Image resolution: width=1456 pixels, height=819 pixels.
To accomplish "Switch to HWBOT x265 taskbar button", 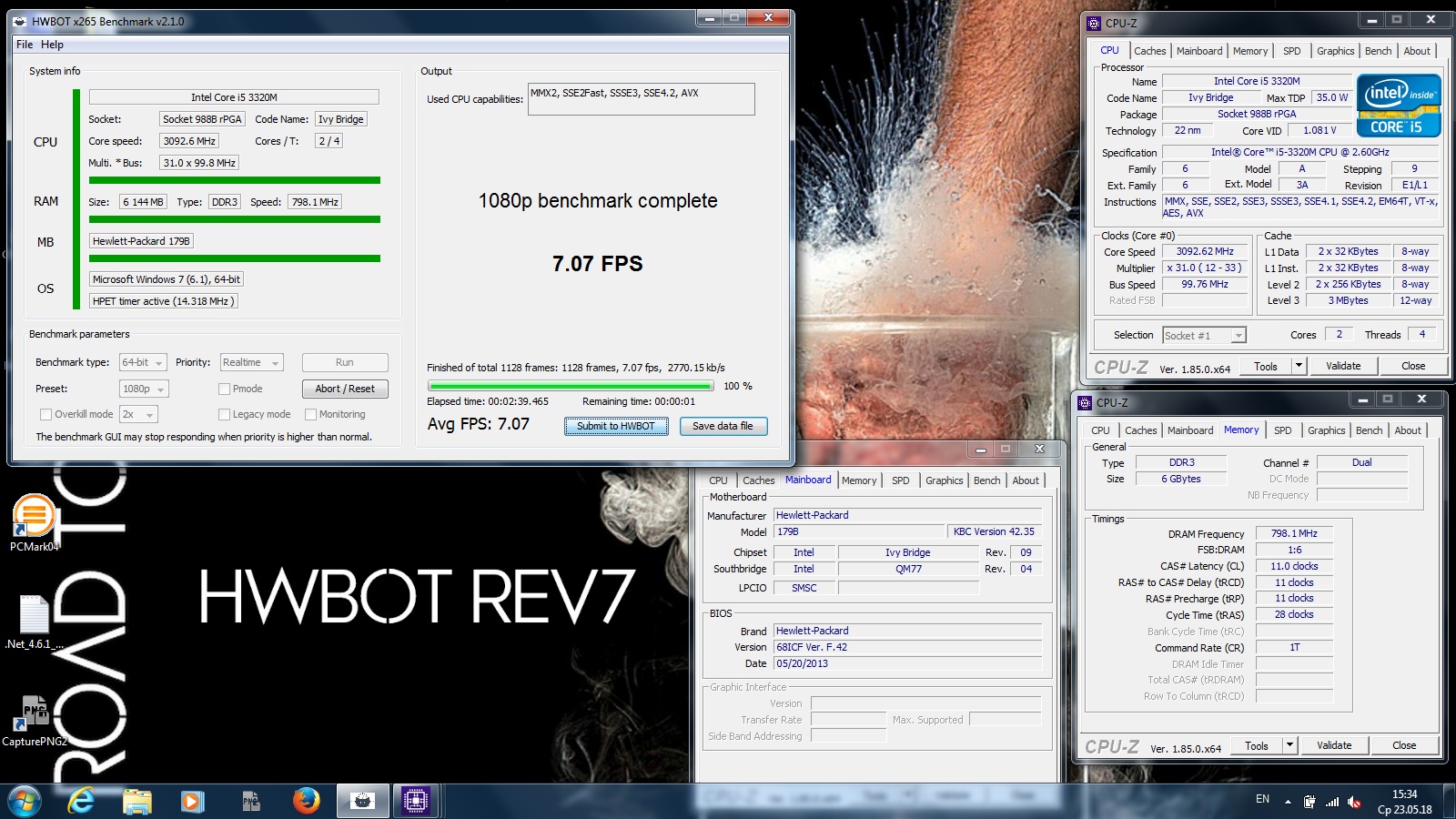I will point(363,801).
